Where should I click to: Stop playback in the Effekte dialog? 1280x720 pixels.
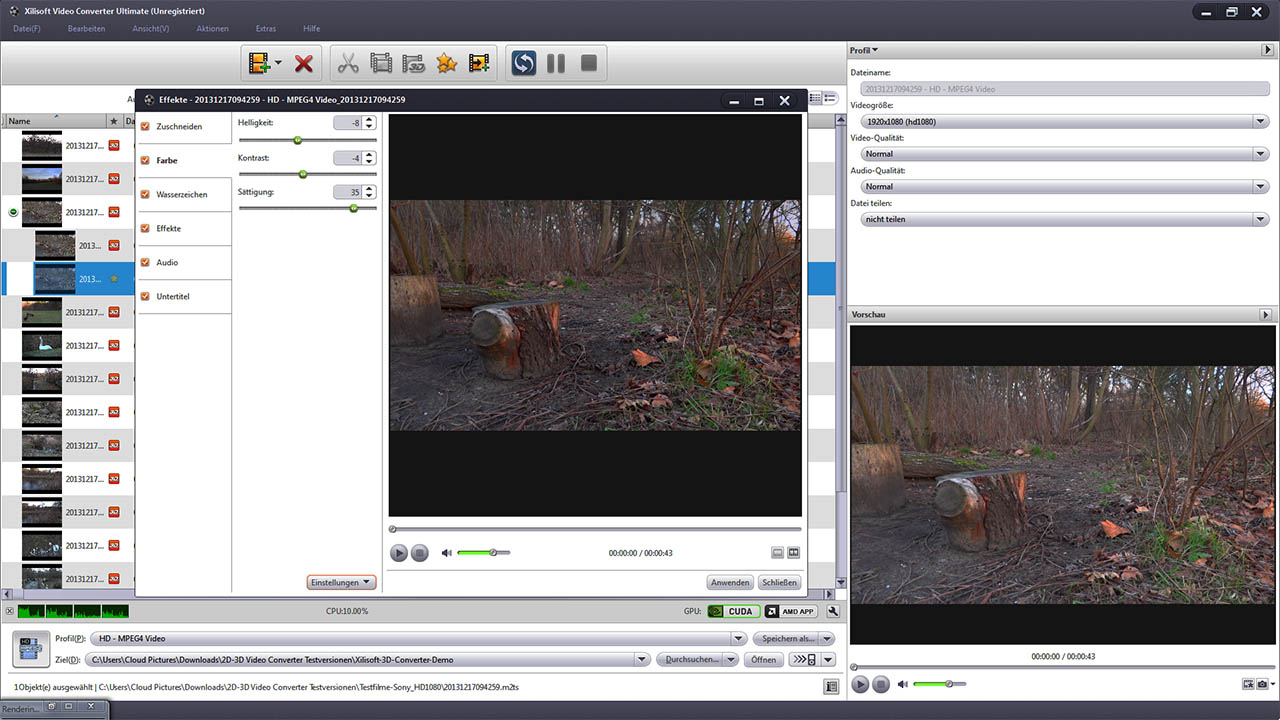(420, 553)
